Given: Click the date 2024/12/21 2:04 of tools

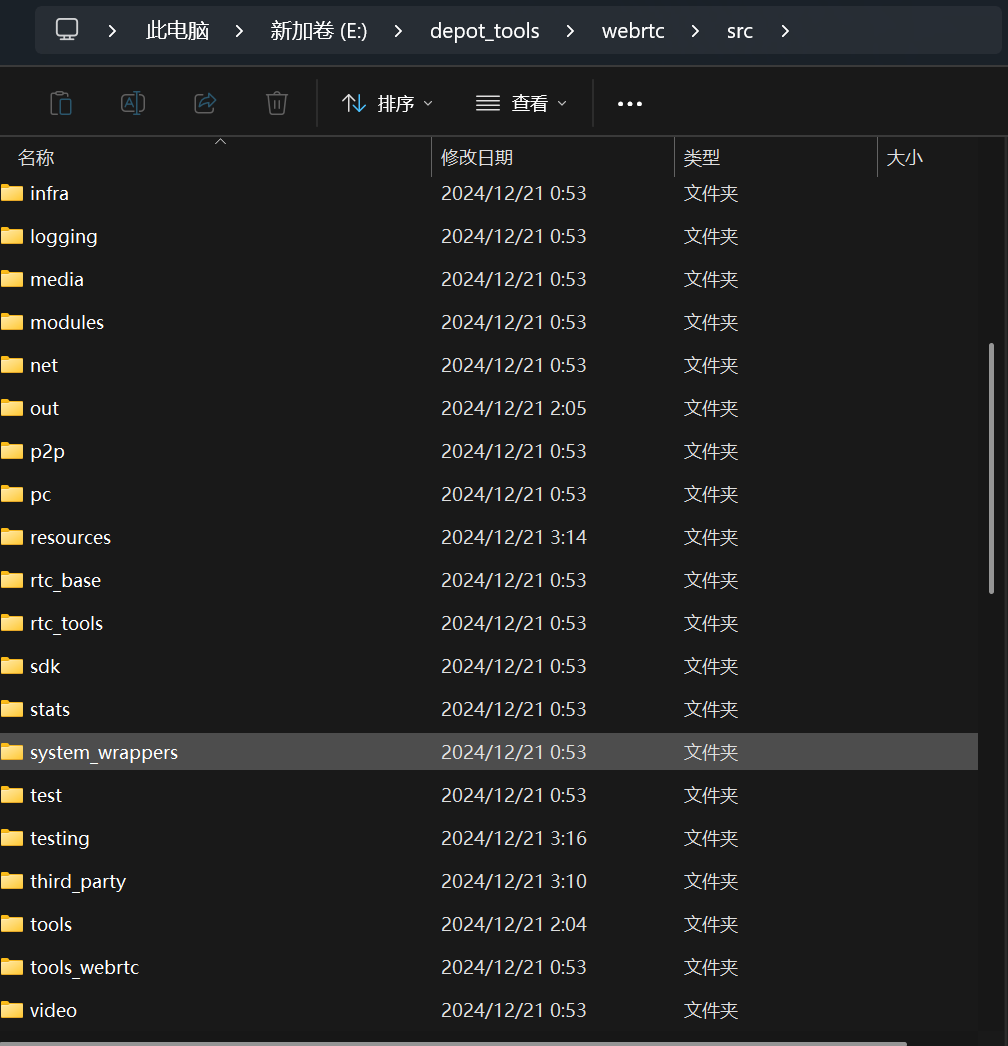Looking at the screenshot, I should click(x=514, y=924).
